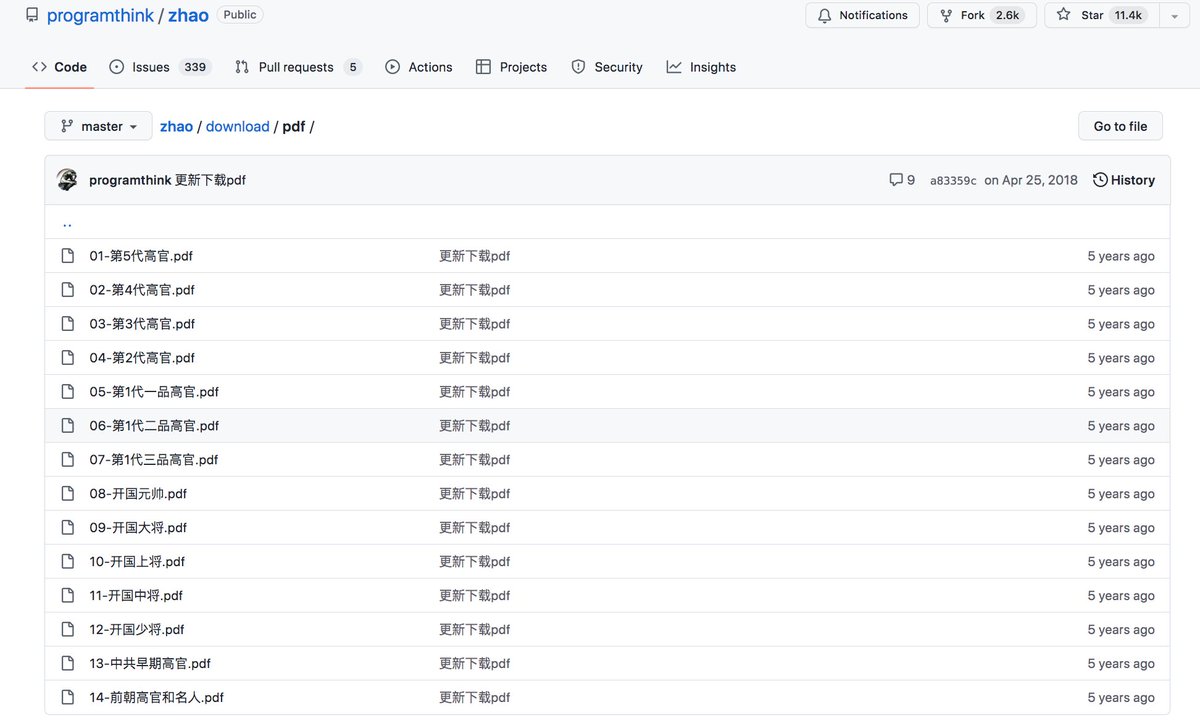1200x723 pixels.
Task: Open file 04-第2代高官.pdf
Action: tap(142, 358)
